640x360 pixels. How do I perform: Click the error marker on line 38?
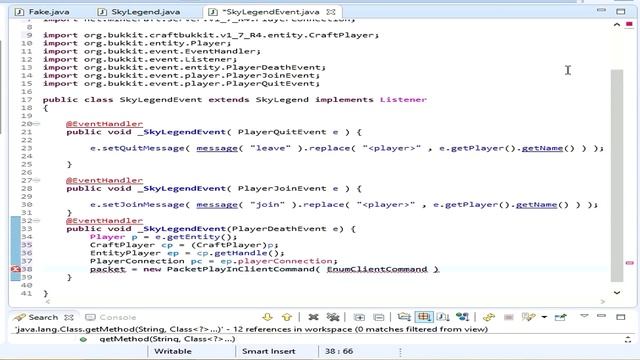pos(16,269)
